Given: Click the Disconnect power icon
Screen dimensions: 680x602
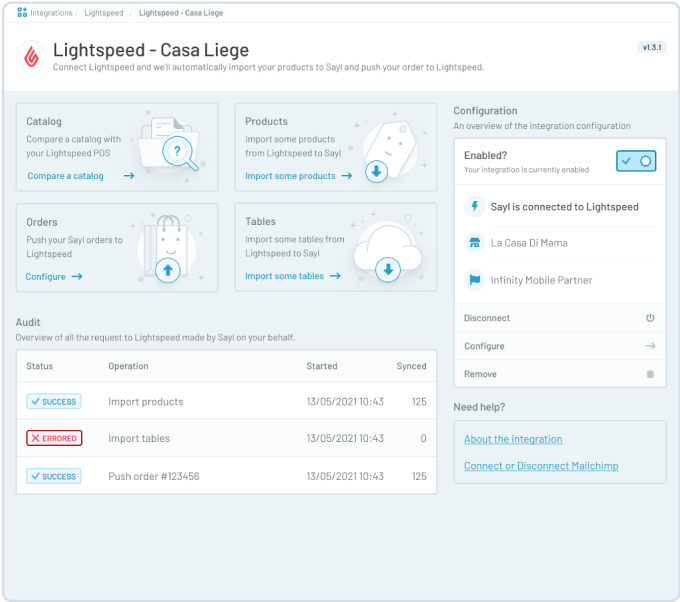Looking at the screenshot, I should [650, 318].
